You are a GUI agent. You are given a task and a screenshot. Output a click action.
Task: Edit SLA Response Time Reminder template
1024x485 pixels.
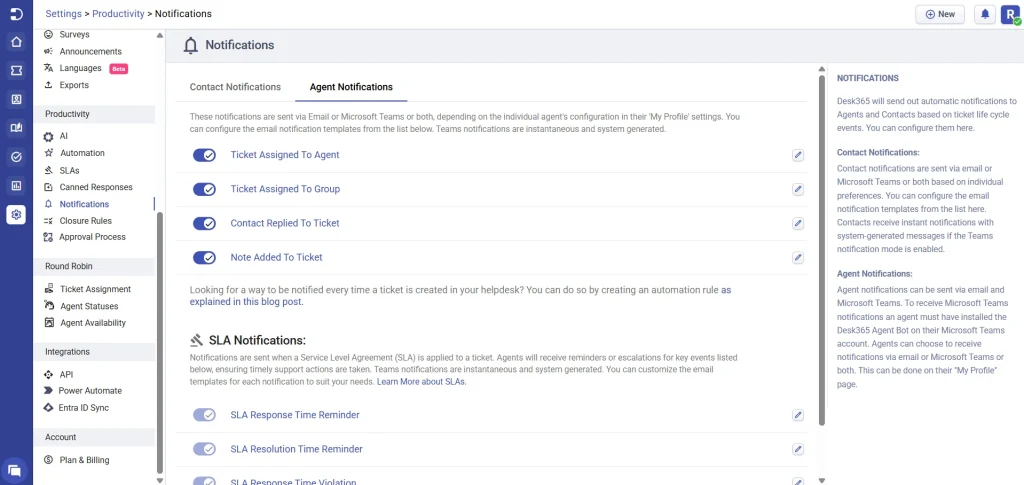pos(797,415)
